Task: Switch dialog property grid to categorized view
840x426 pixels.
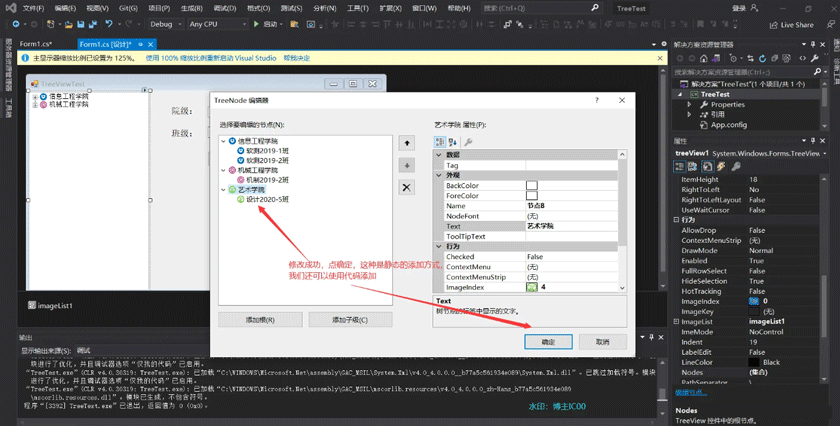Action: click(x=440, y=142)
